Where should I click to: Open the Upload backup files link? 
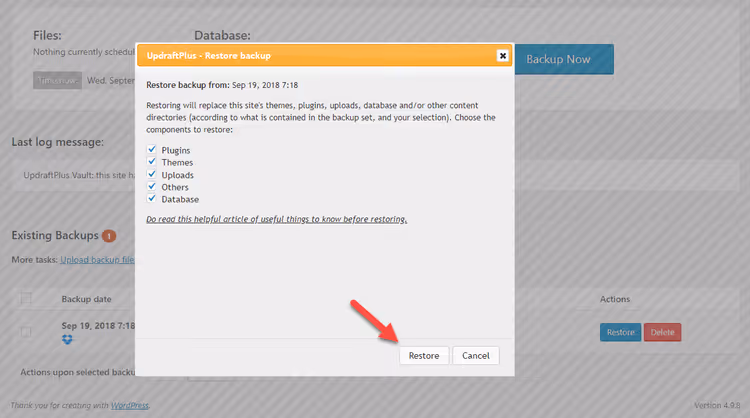(x=97, y=260)
